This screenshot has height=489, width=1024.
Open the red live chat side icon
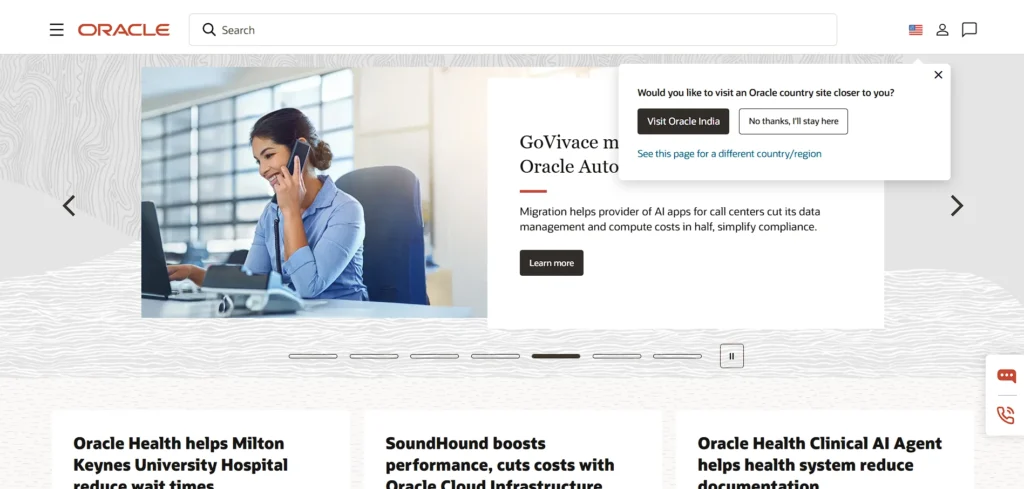[1006, 376]
